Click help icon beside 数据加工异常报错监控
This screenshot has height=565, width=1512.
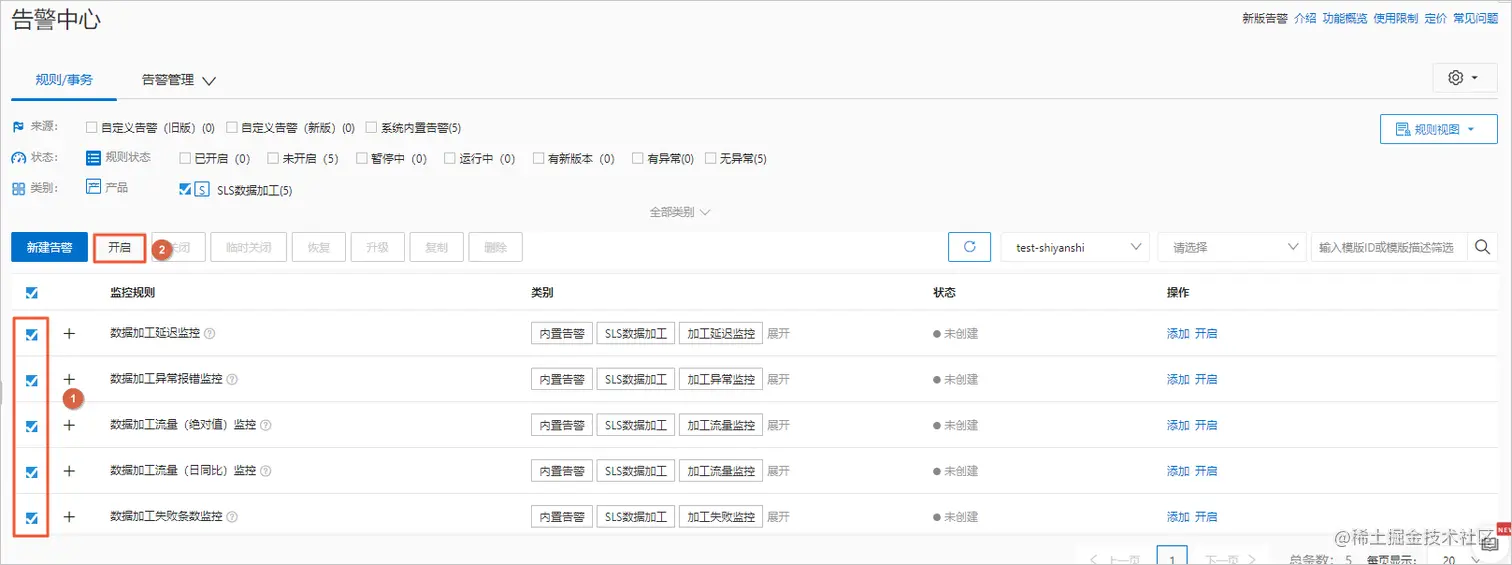coord(232,380)
